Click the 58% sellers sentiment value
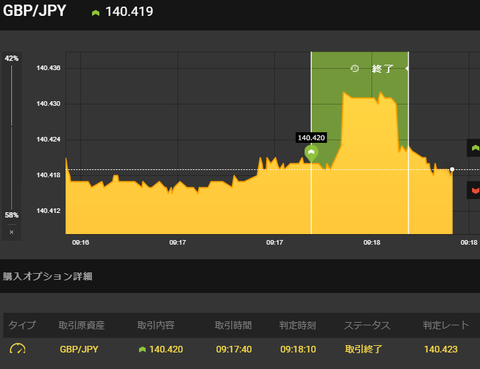 coord(11,215)
